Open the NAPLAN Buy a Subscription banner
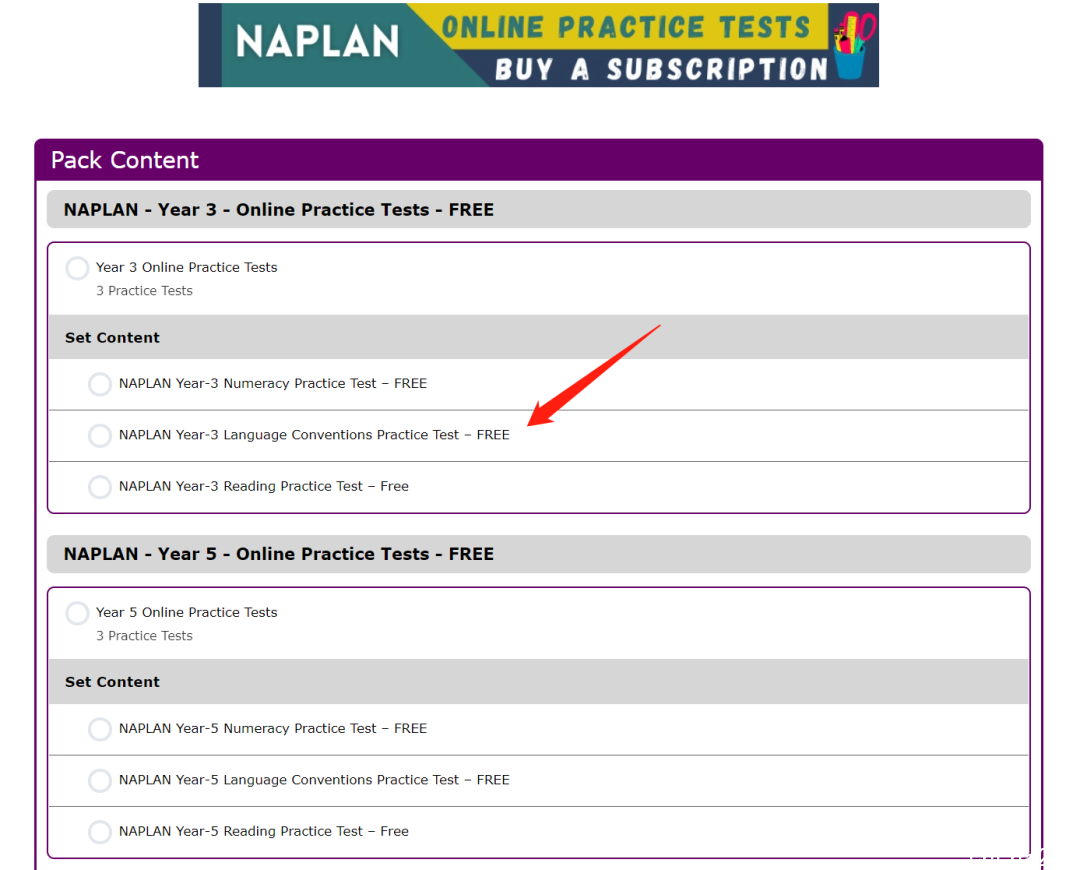 point(538,45)
